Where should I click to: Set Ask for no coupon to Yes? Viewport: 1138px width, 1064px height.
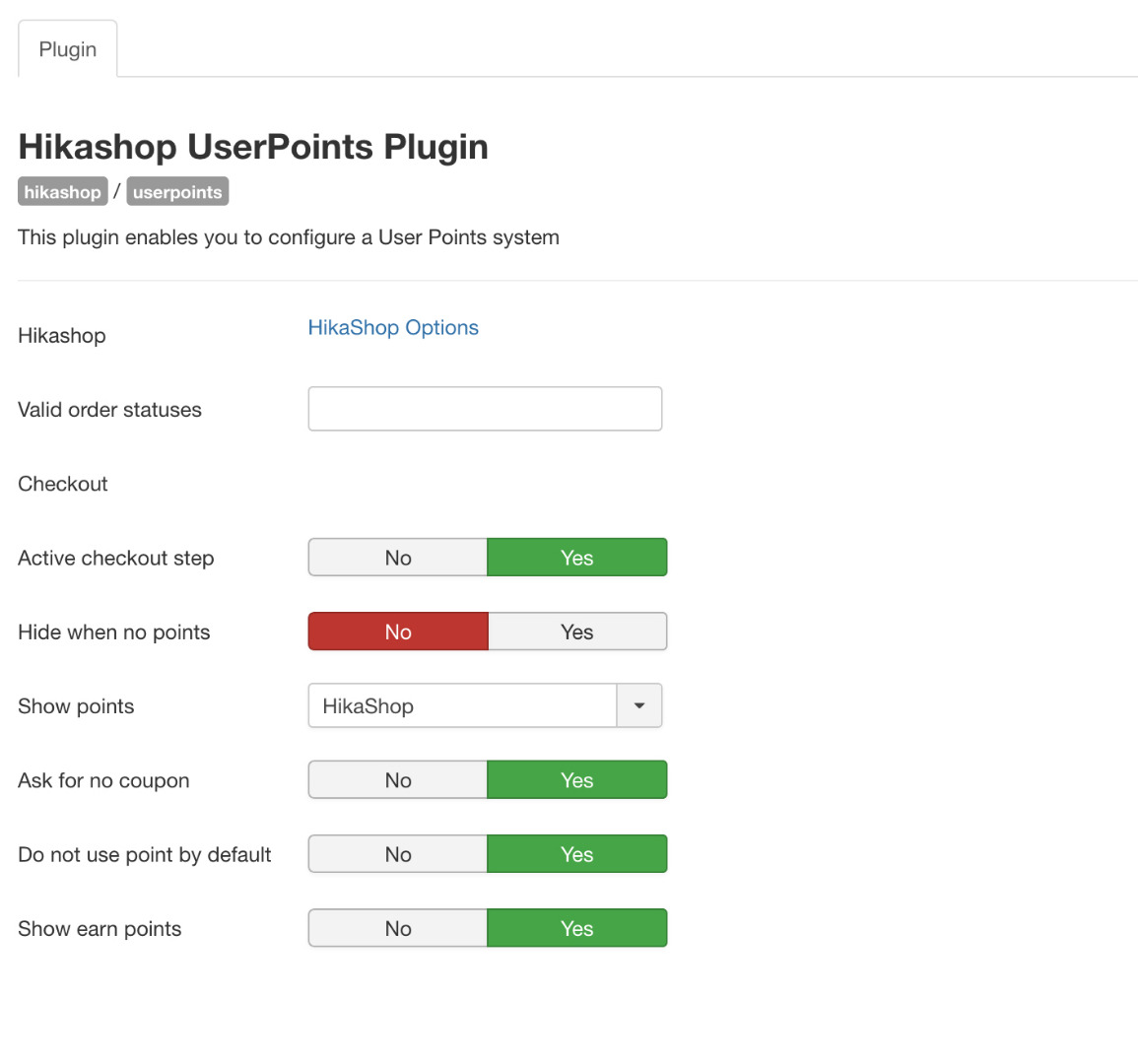click(576, 780)
